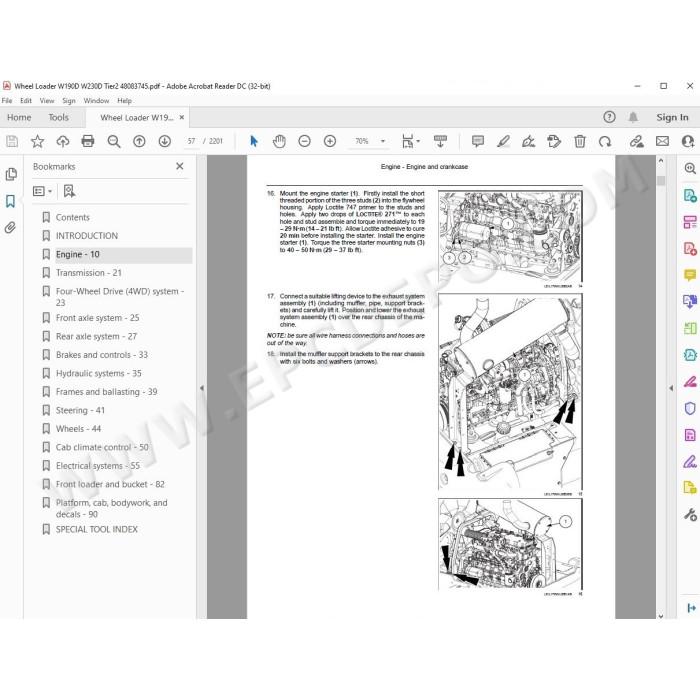This screenshot has height=700, width=700.
Task: Show the Attachments paperclip panel
Action: point(11,228)
